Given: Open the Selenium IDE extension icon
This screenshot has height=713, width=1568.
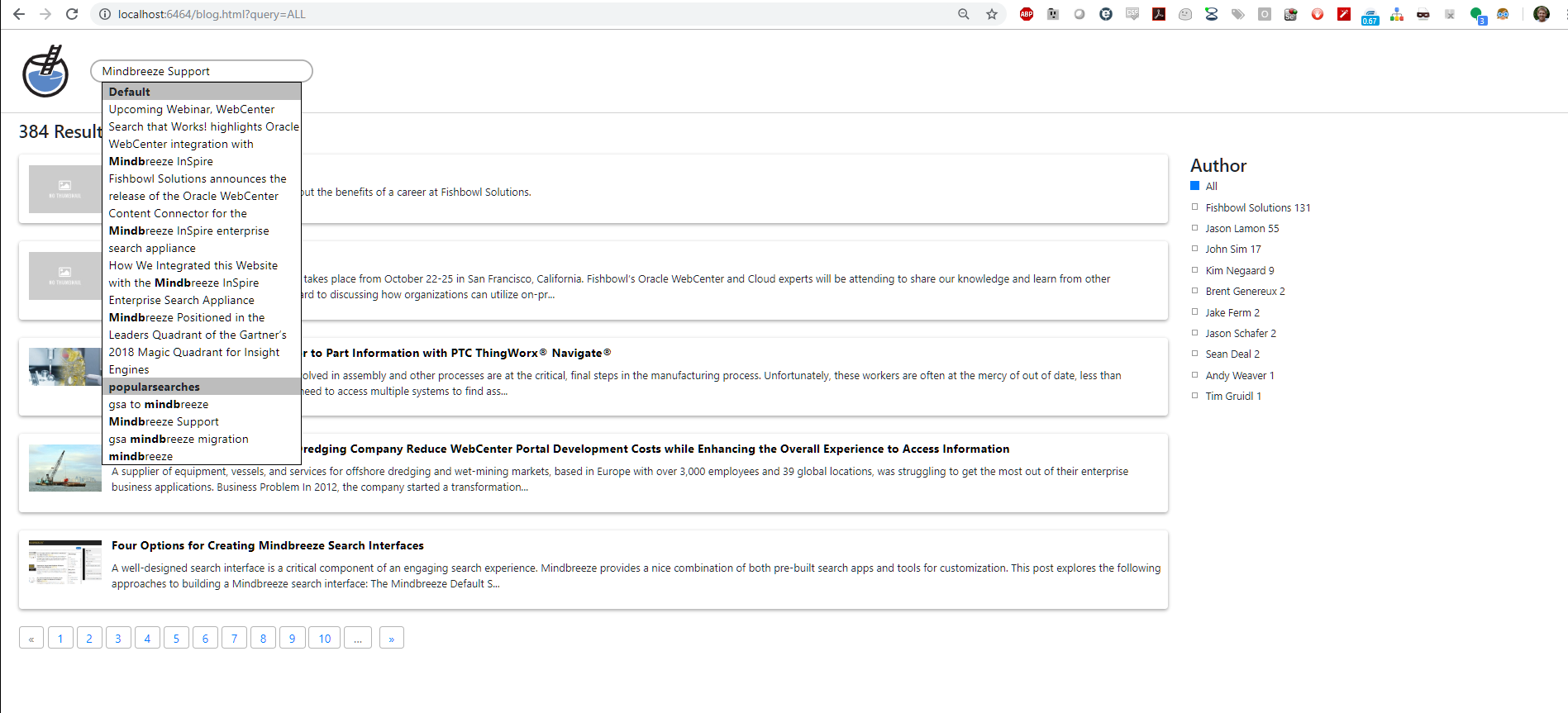Looking at the screenshot, I should [x=1291, y=14].
